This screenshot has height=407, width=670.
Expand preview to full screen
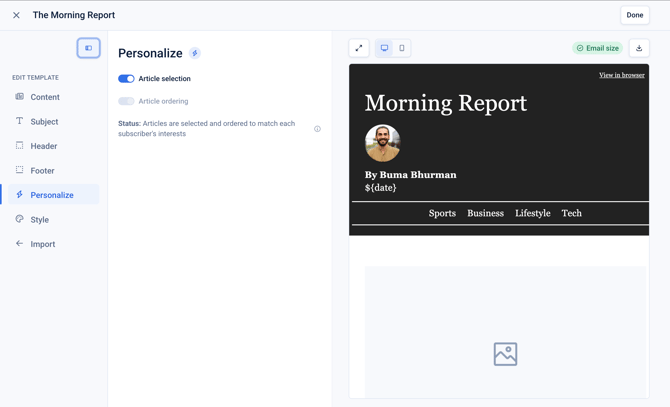tap(359, 48)
